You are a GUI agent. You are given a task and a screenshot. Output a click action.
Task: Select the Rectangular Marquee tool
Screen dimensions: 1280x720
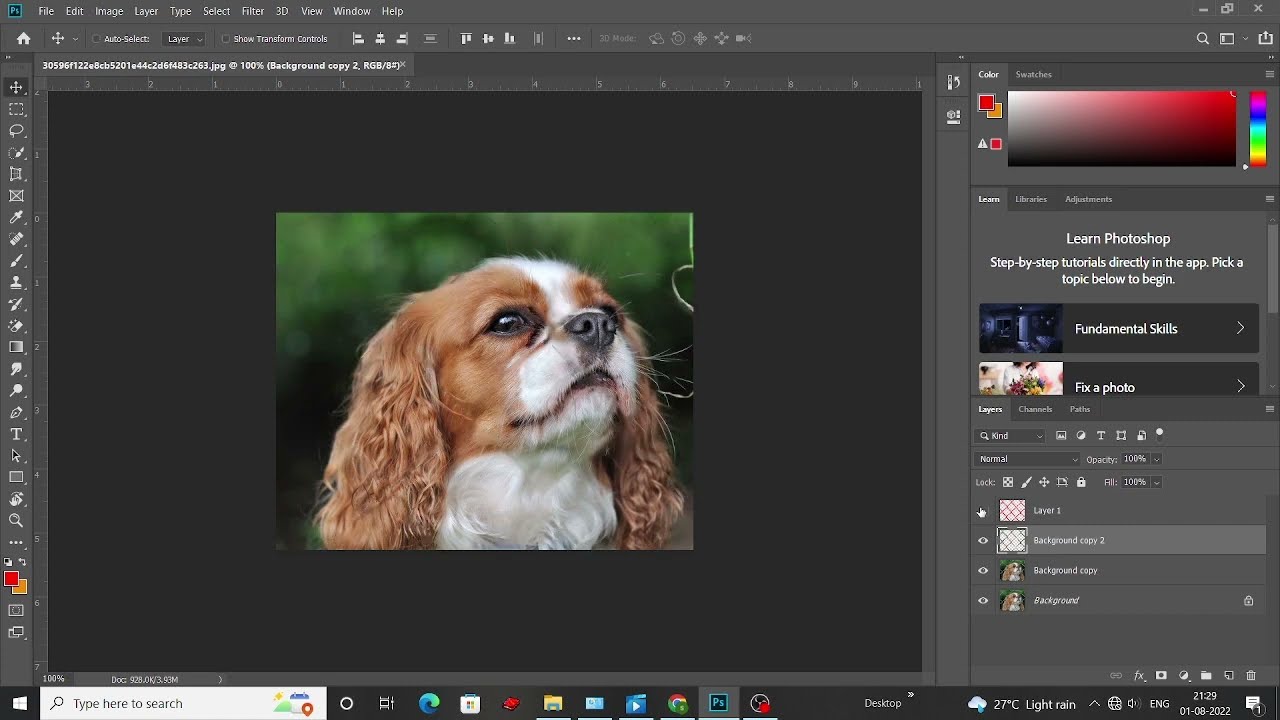pos(16,109)
